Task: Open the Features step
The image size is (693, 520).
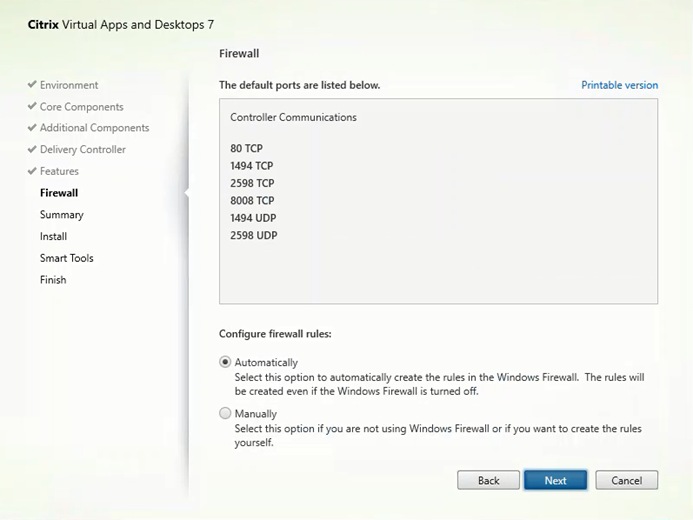Action: pos(59,171)
